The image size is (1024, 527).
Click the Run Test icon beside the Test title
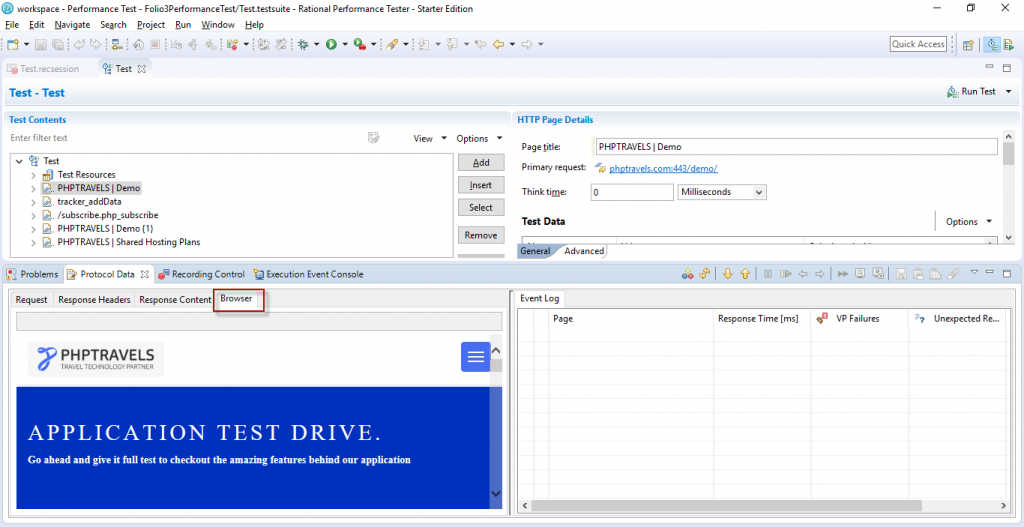click(953, 92)
